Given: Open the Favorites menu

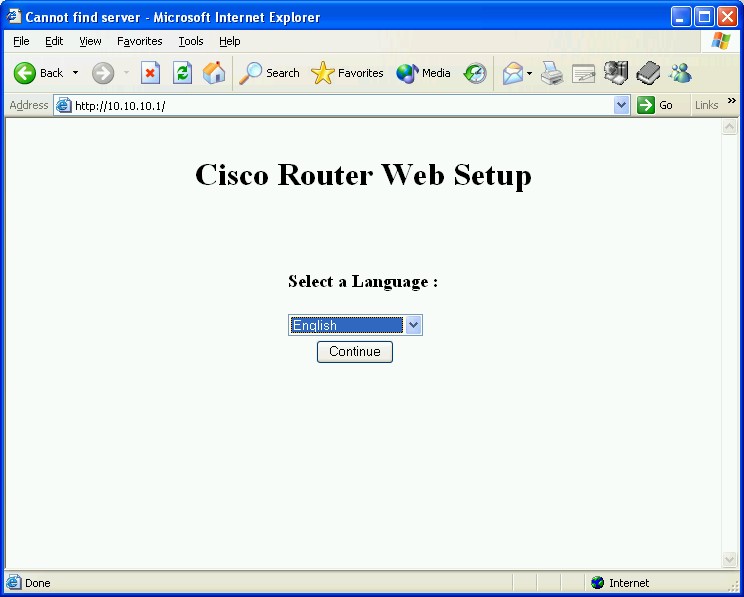Looking at the screenshot, I should point(140,41).
